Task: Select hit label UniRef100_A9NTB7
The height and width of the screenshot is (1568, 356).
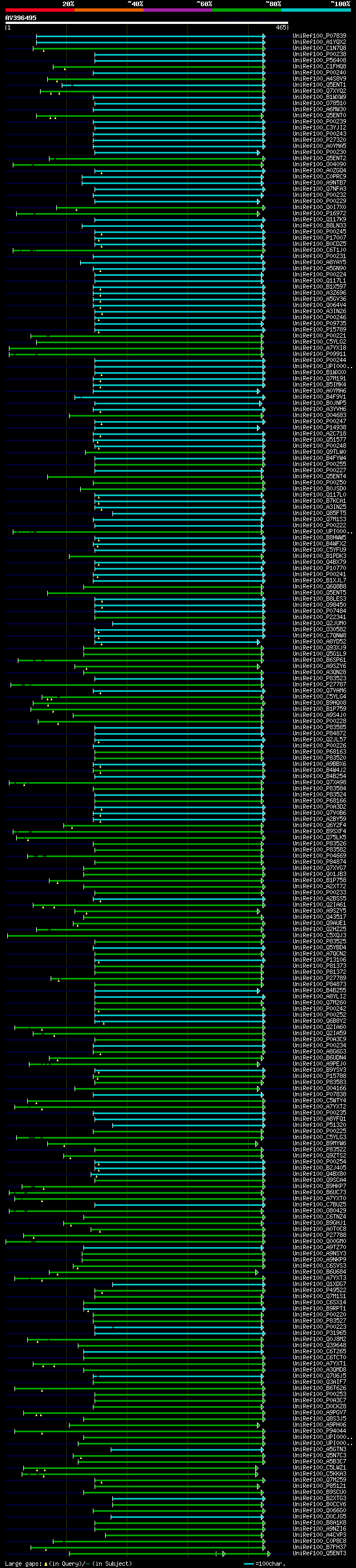Action: 319,182
